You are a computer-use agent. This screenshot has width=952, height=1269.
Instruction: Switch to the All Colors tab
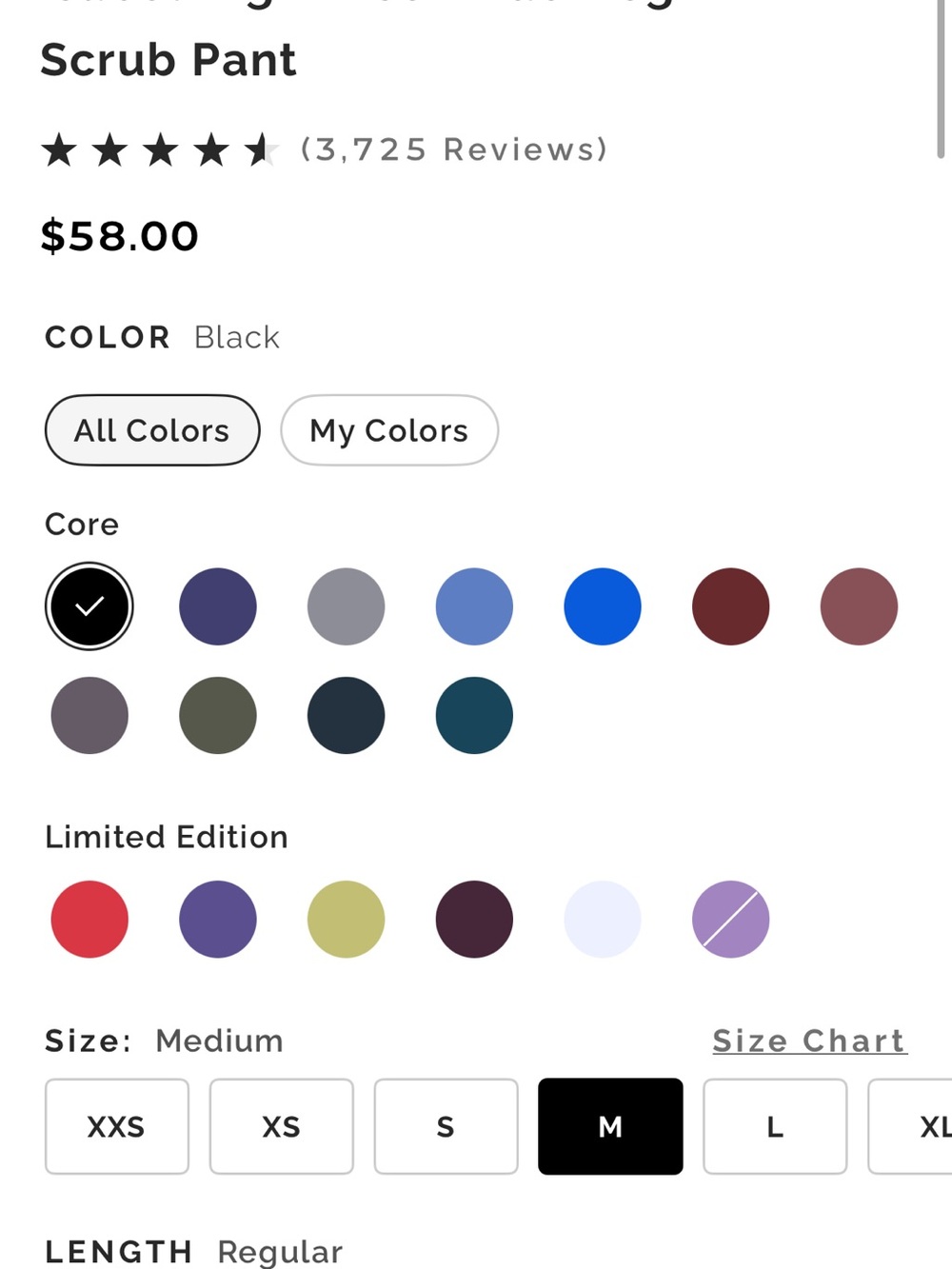coord(152,430)
